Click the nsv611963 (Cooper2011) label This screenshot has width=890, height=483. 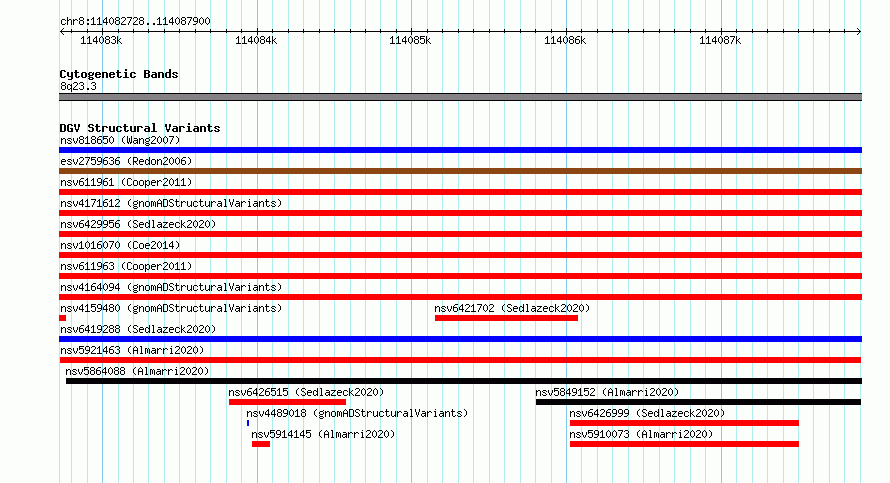(x=126, y=266)
